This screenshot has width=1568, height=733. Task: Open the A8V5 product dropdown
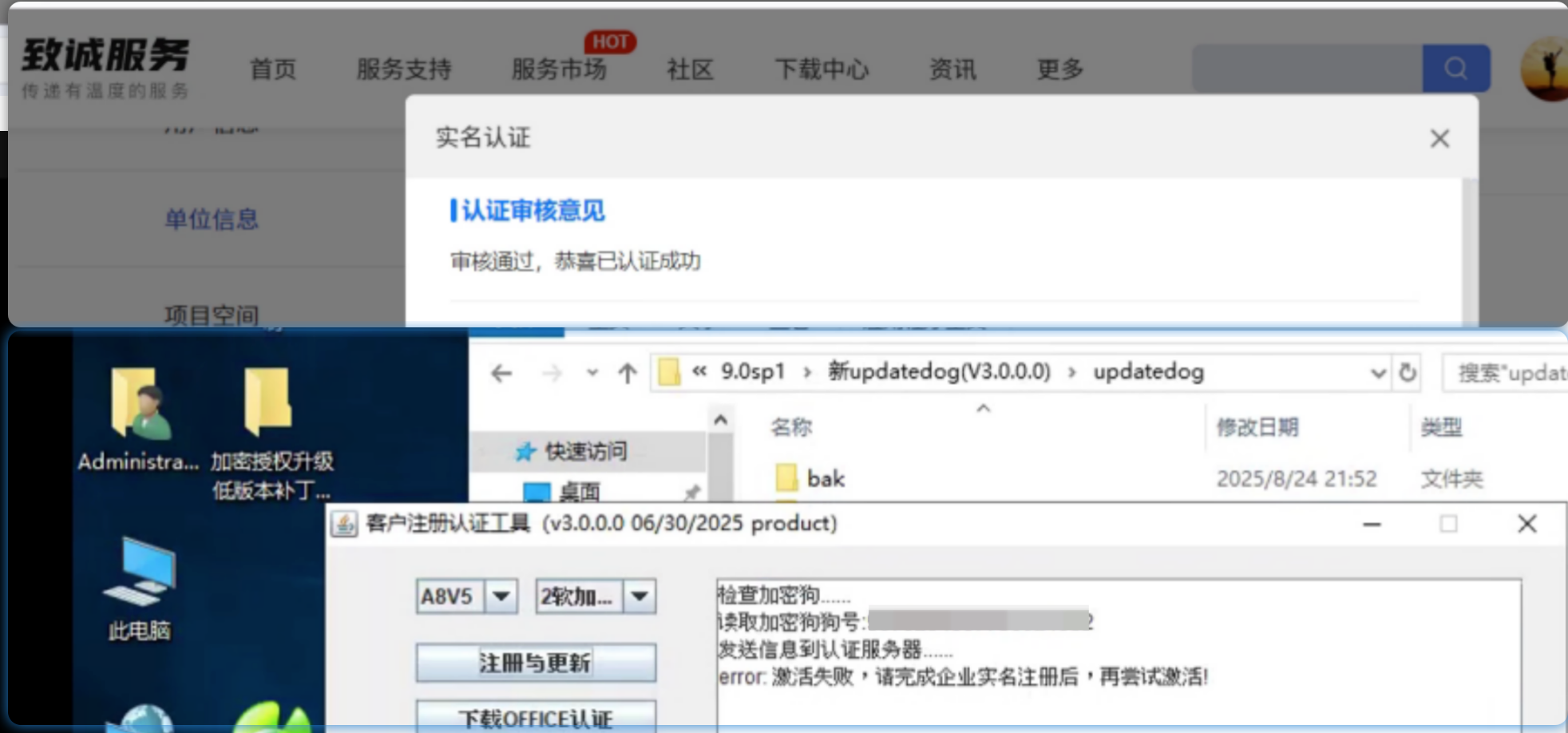(501, 596)
